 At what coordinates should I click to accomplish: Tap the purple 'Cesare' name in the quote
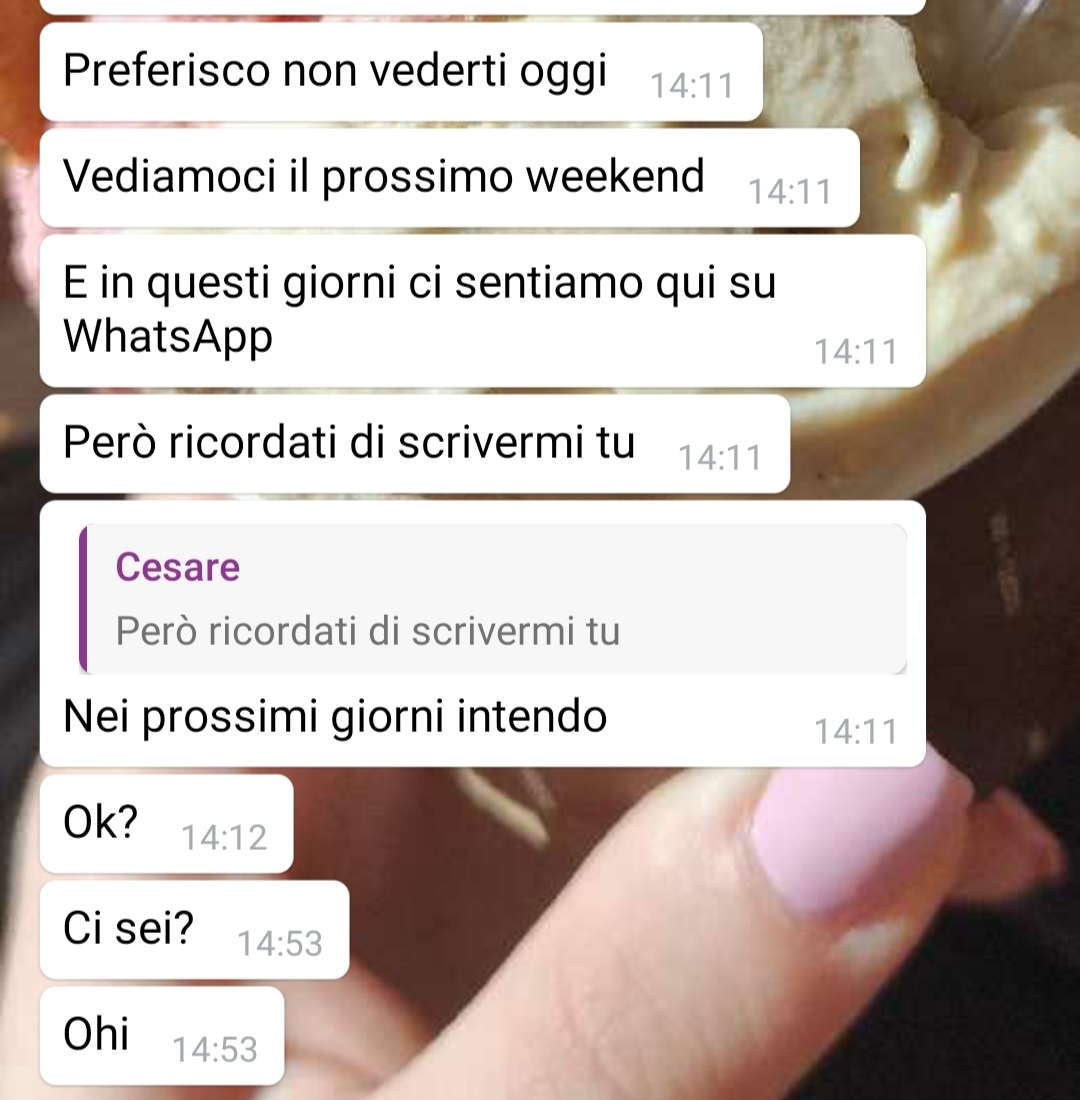[178, 567]
